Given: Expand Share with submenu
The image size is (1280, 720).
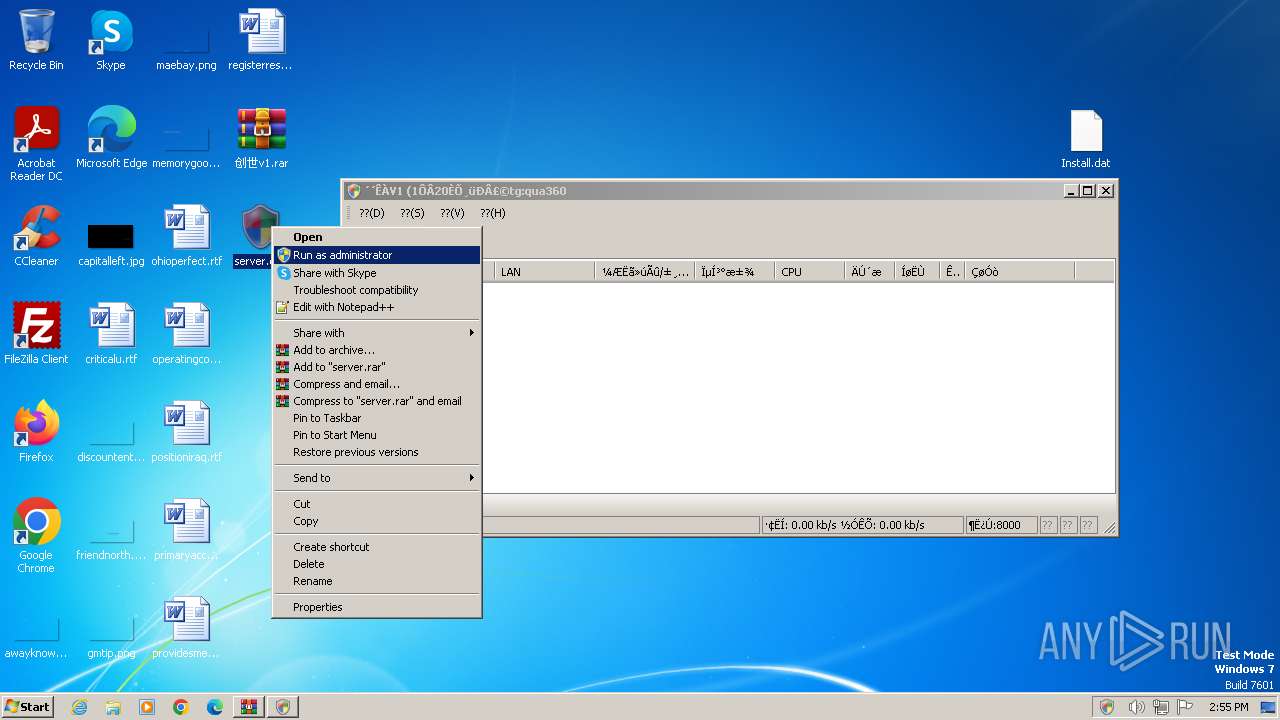Looking at the screenshot, I should (377, 333).
